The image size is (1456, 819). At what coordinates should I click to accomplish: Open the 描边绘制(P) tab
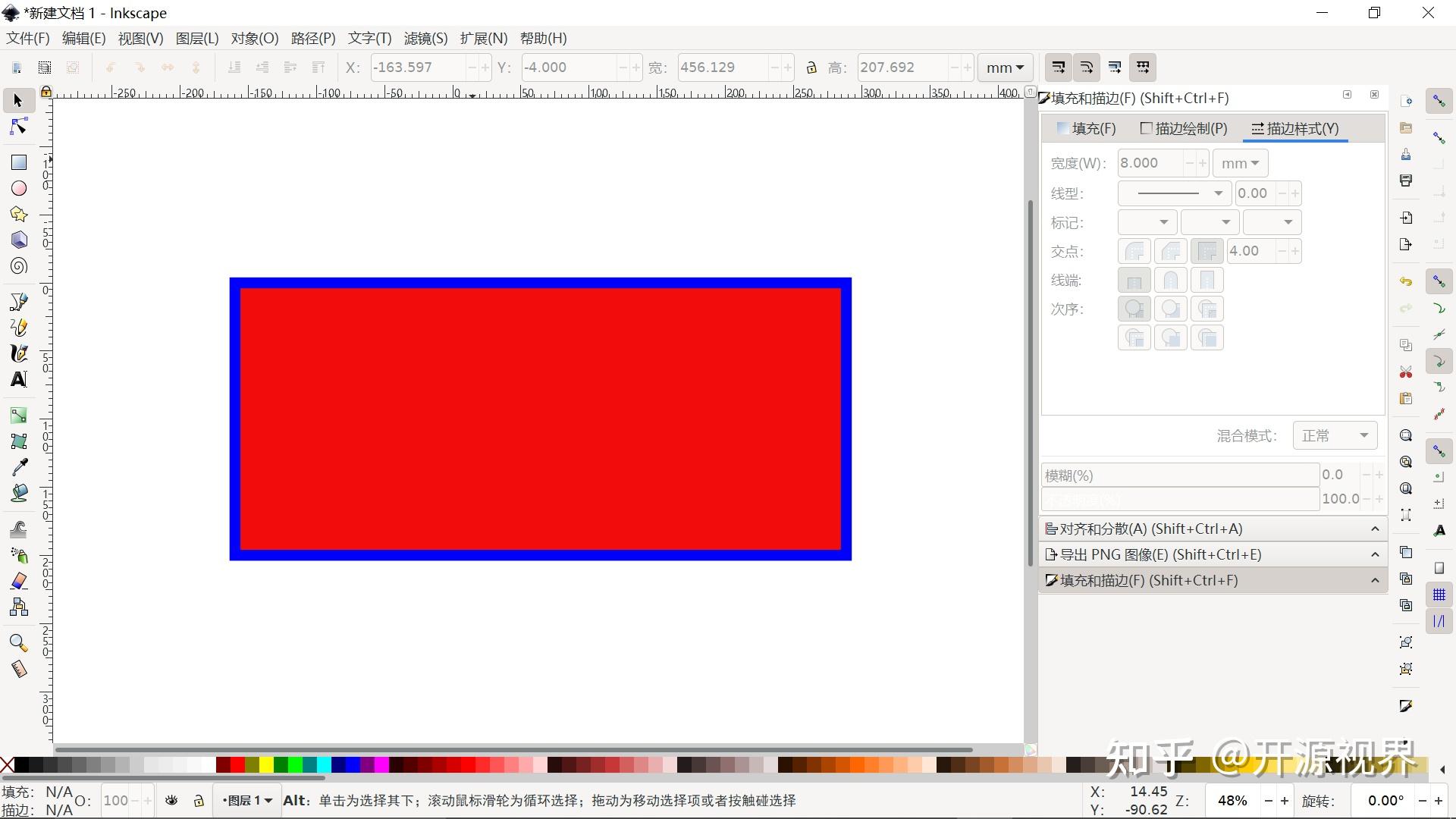point(1184,128)
